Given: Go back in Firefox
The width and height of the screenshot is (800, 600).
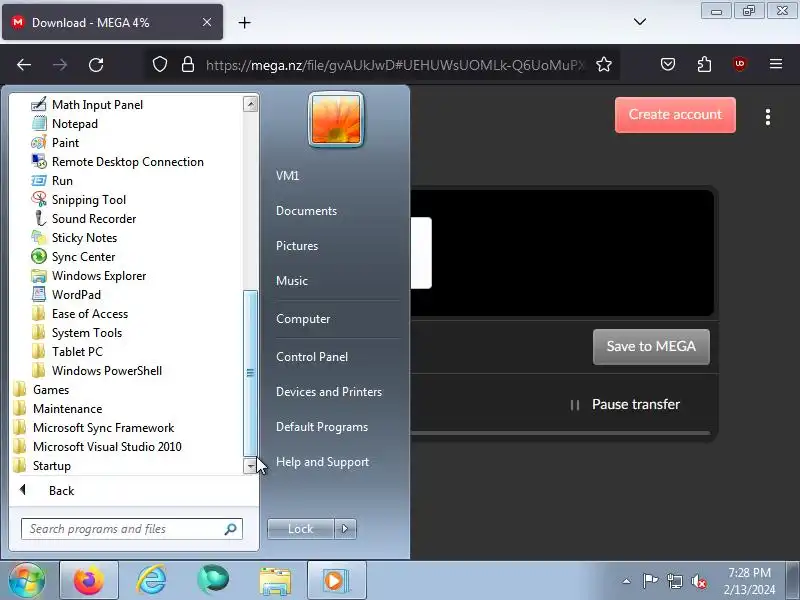Looking at the screenshot, I should coord(24,65).
